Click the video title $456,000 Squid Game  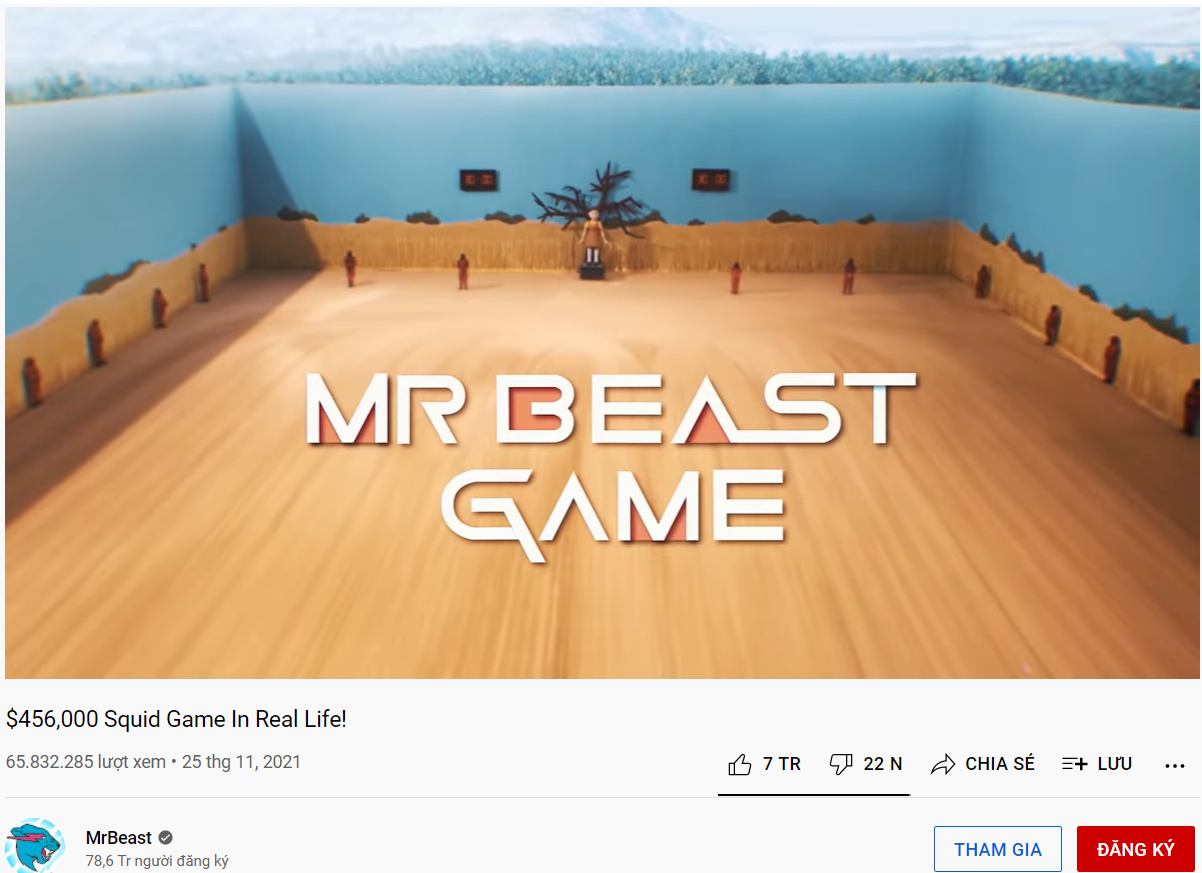(x=176, y=719)
